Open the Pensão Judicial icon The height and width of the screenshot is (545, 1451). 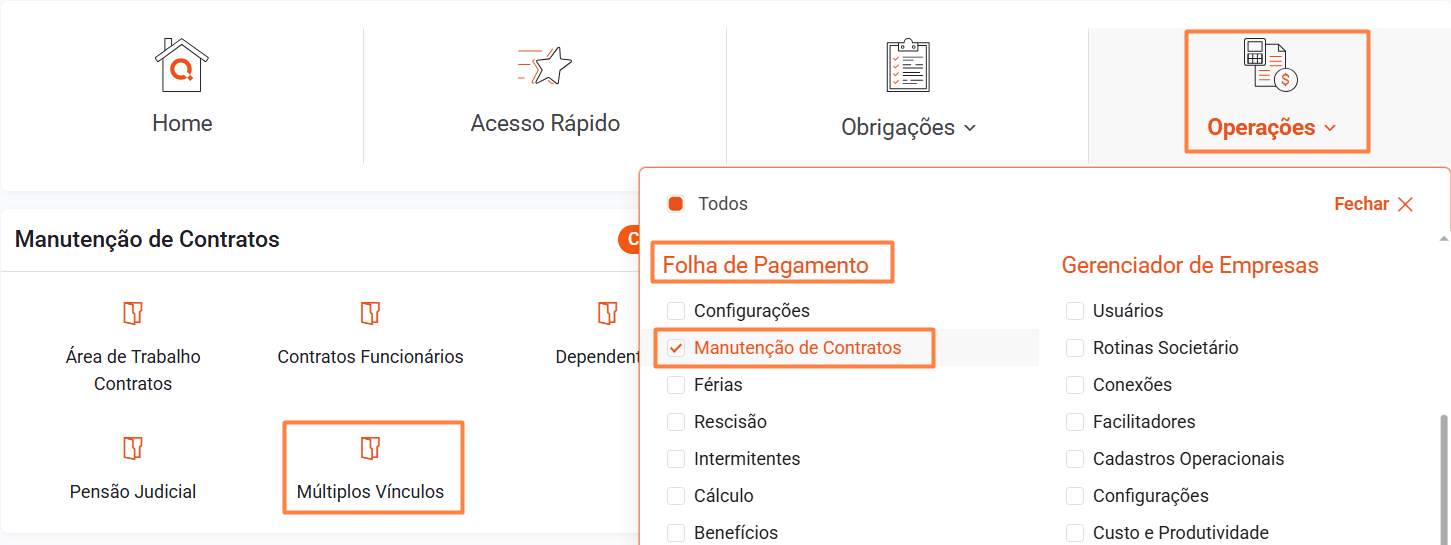(x=133, y=448)
